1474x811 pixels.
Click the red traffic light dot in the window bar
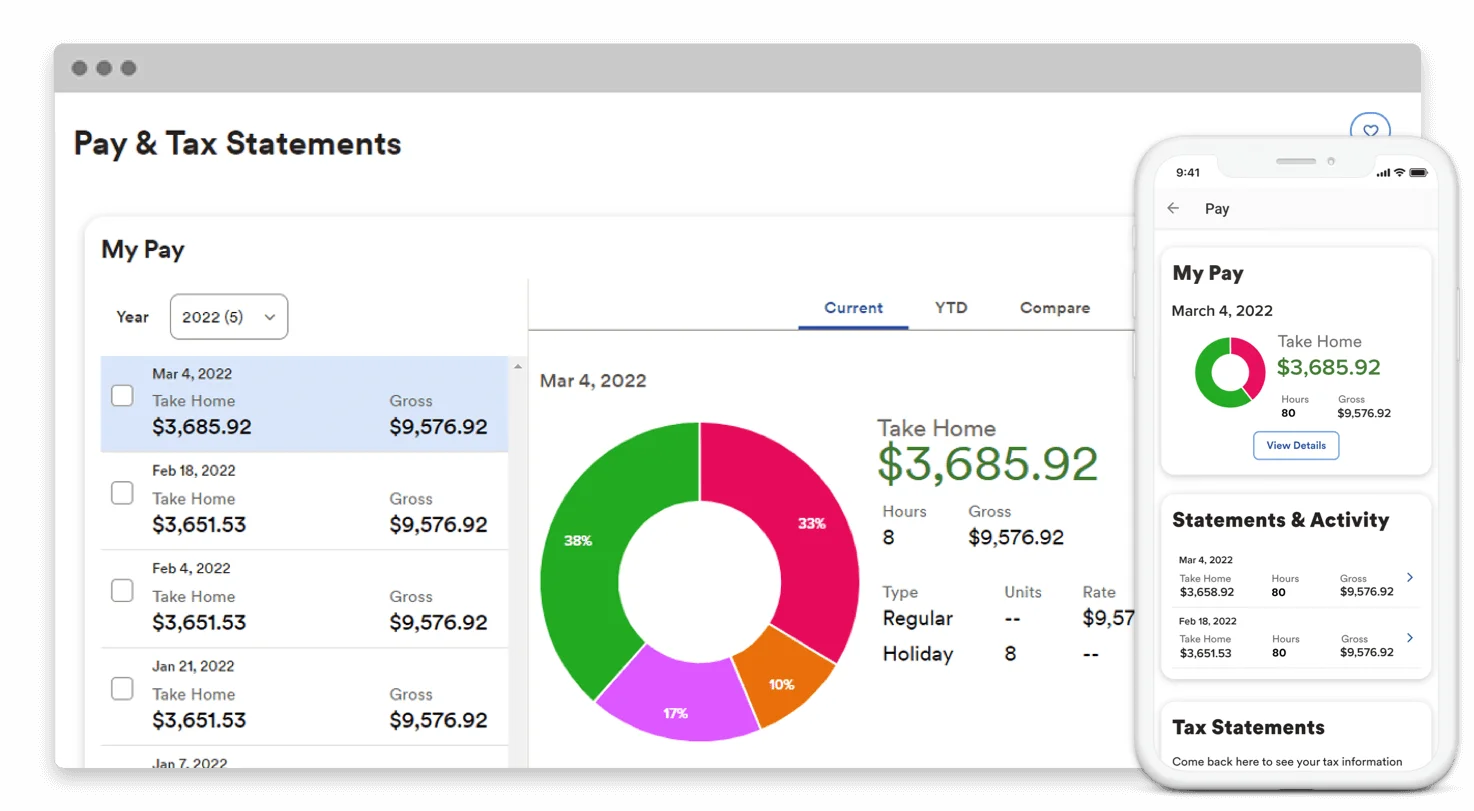80,68
